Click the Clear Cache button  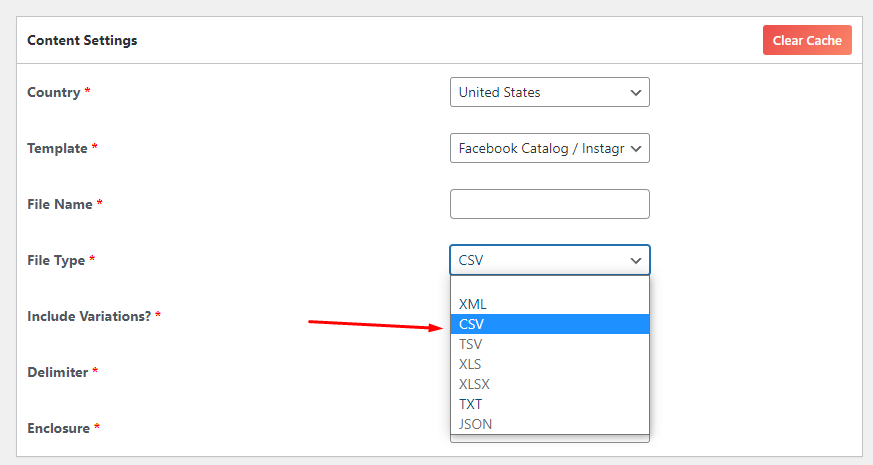[806, 40]
